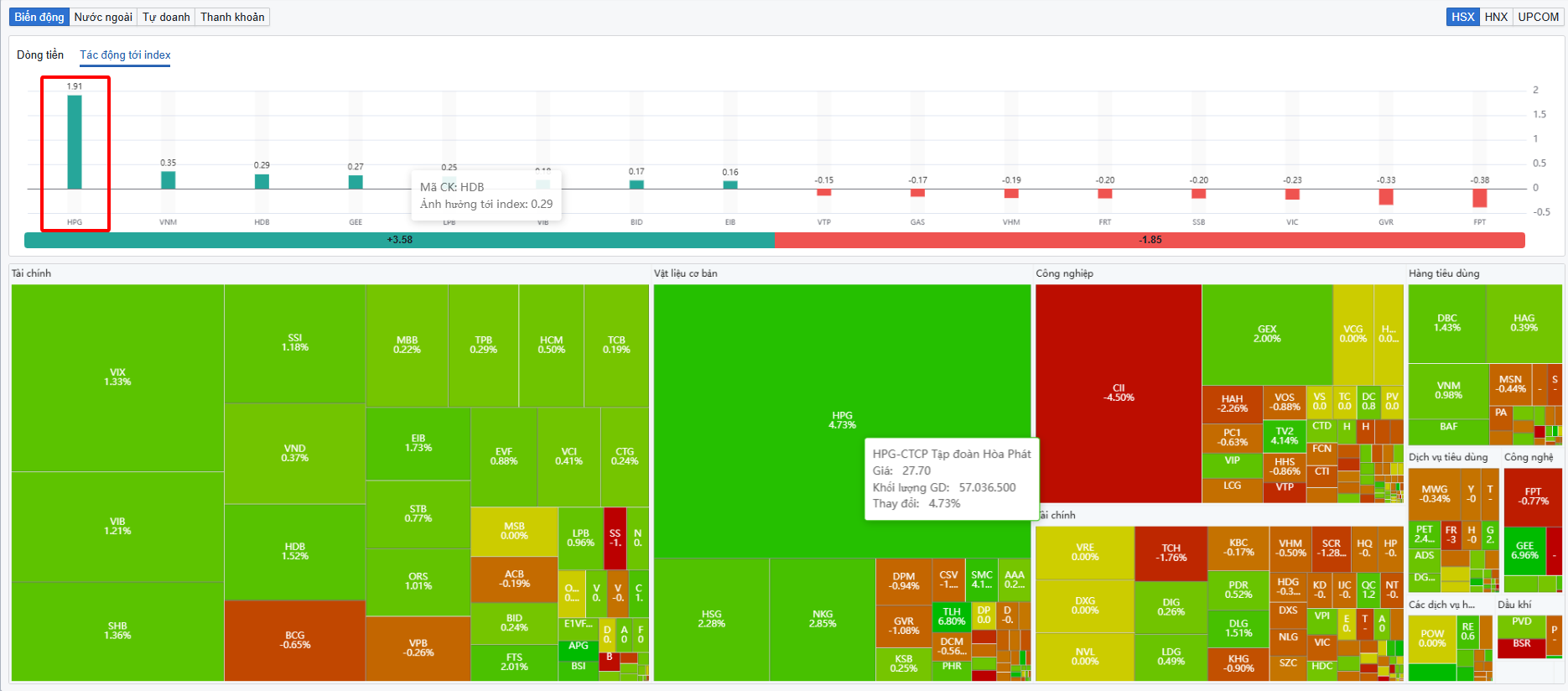
Task: Open the EVF 0.88% treemap cell
Action: [x=504, y=457]
